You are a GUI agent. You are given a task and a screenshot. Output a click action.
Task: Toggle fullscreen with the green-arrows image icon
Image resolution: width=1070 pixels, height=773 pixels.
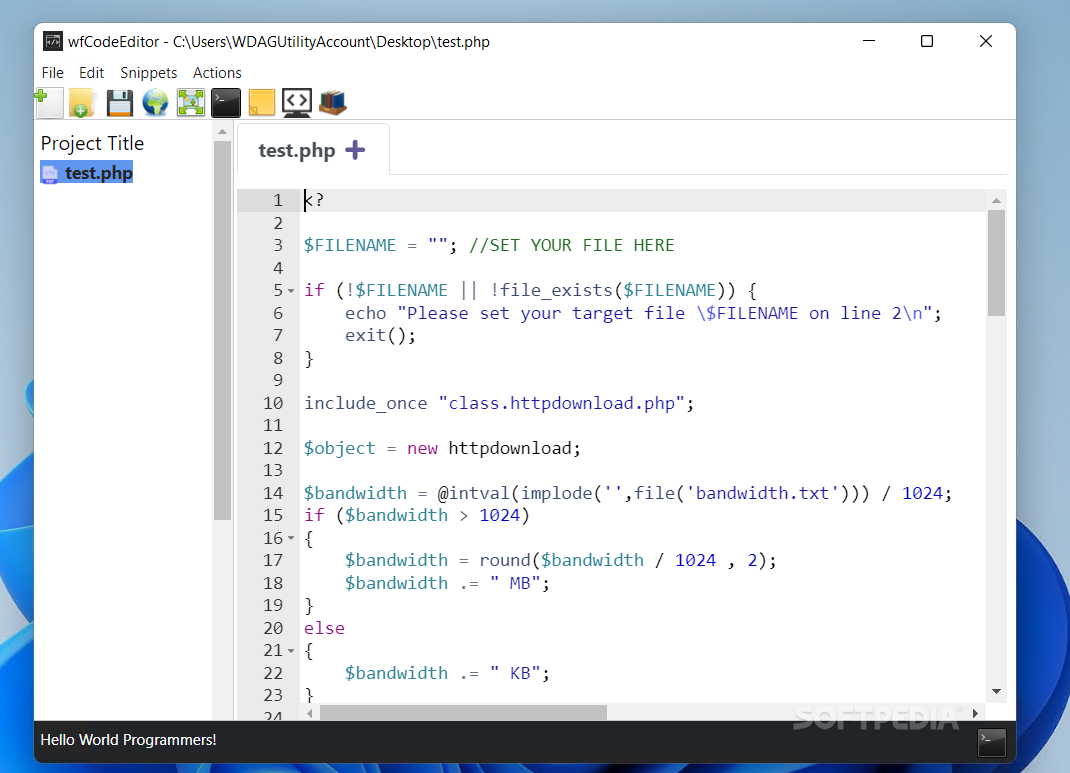click(190, 103)
